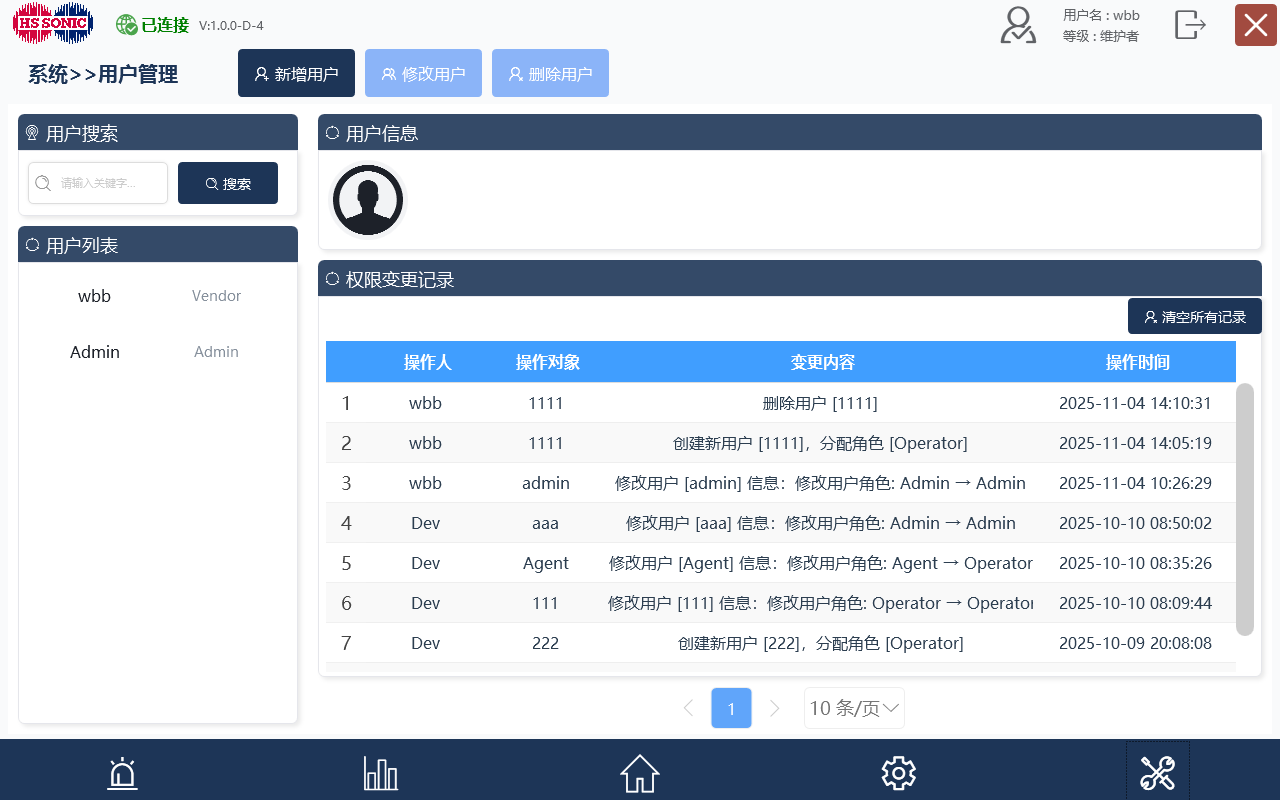This screenshot has width=1280, height=800.
Task: Open the 10 条/页 page size dropdown
Action: coord(854,707)
